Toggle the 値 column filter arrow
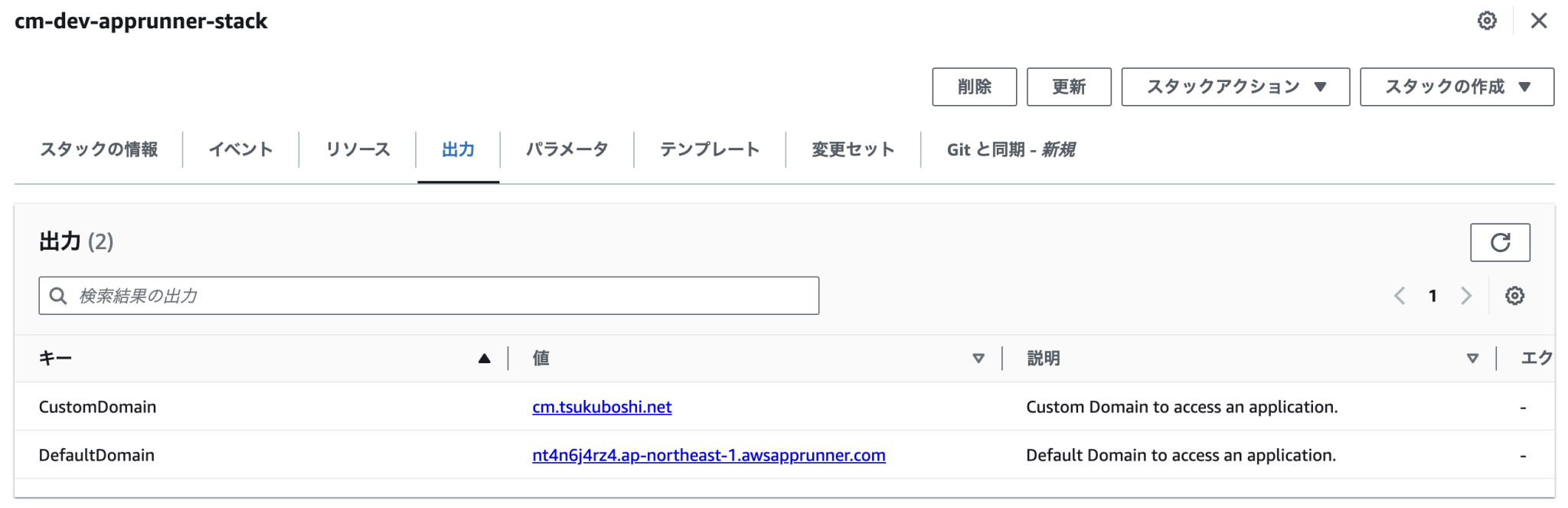 978,358
